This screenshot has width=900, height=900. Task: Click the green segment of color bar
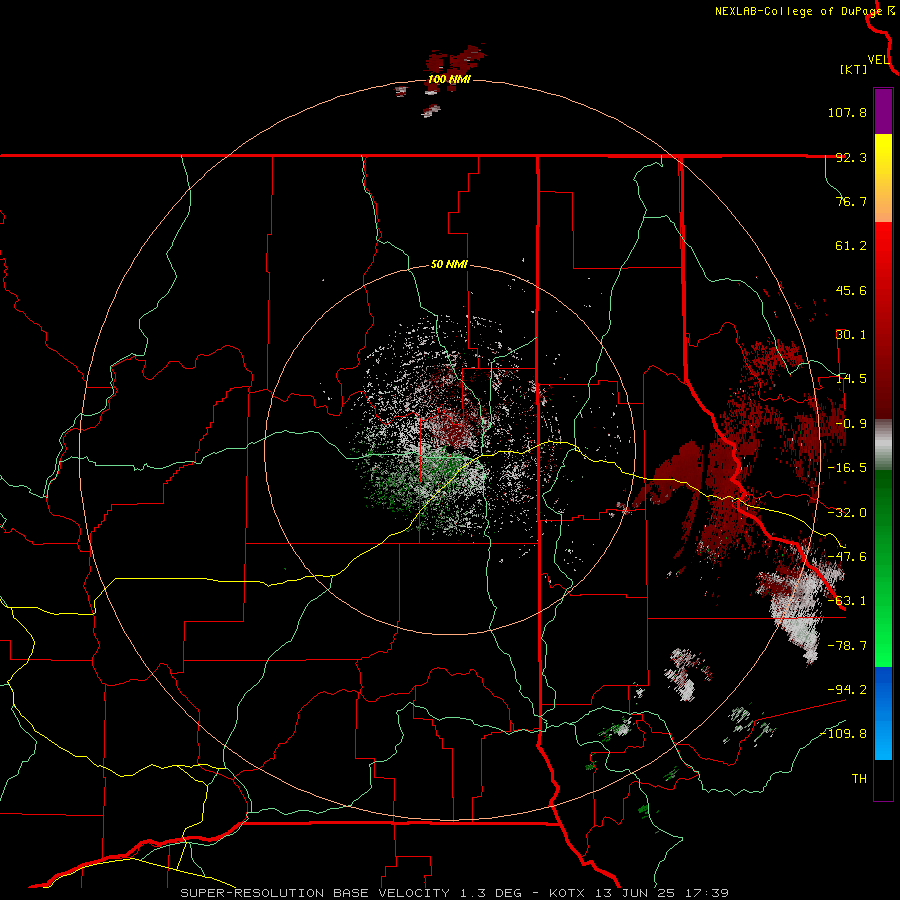(883, 568)
